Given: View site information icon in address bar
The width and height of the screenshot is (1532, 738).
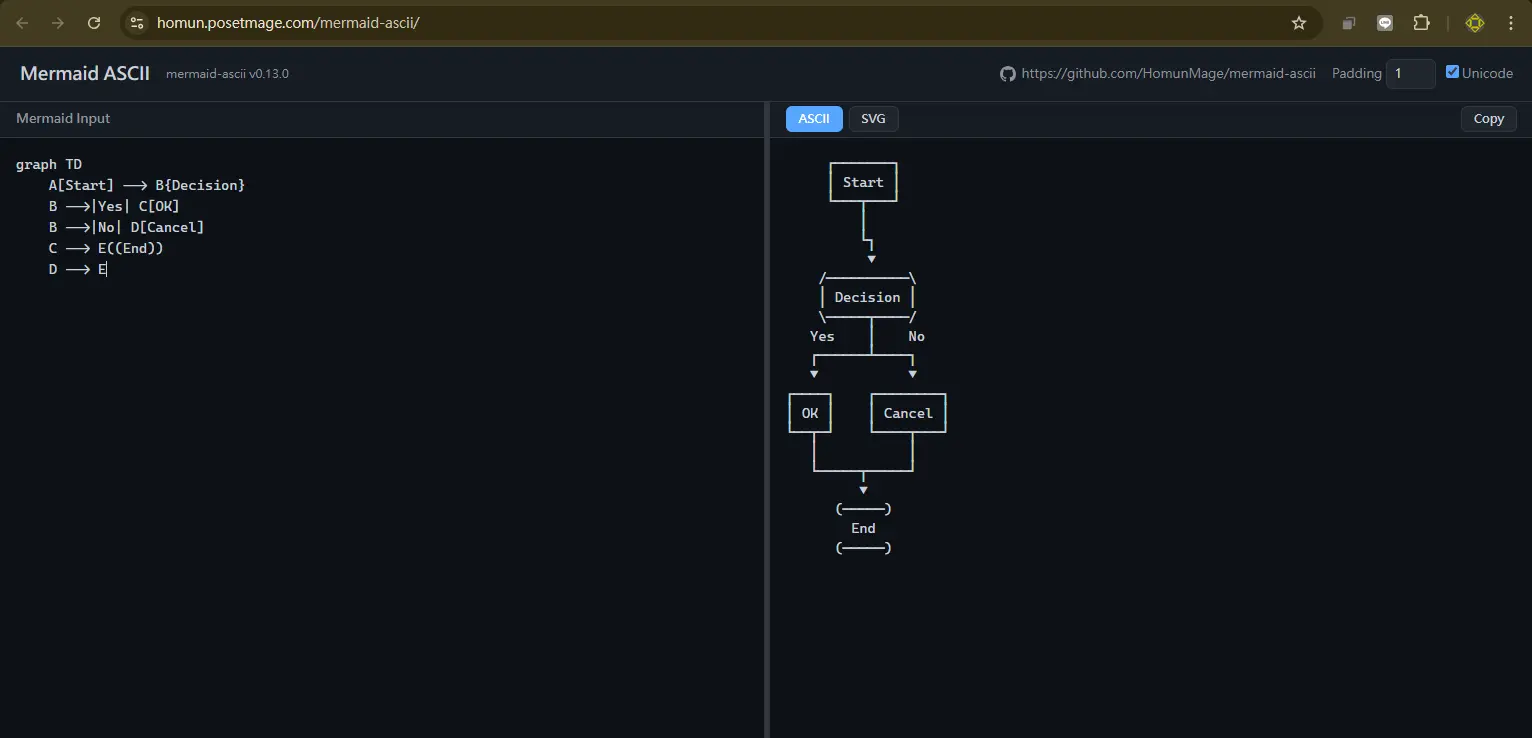Looking at the screenshot, I should [x=137, y=23].
